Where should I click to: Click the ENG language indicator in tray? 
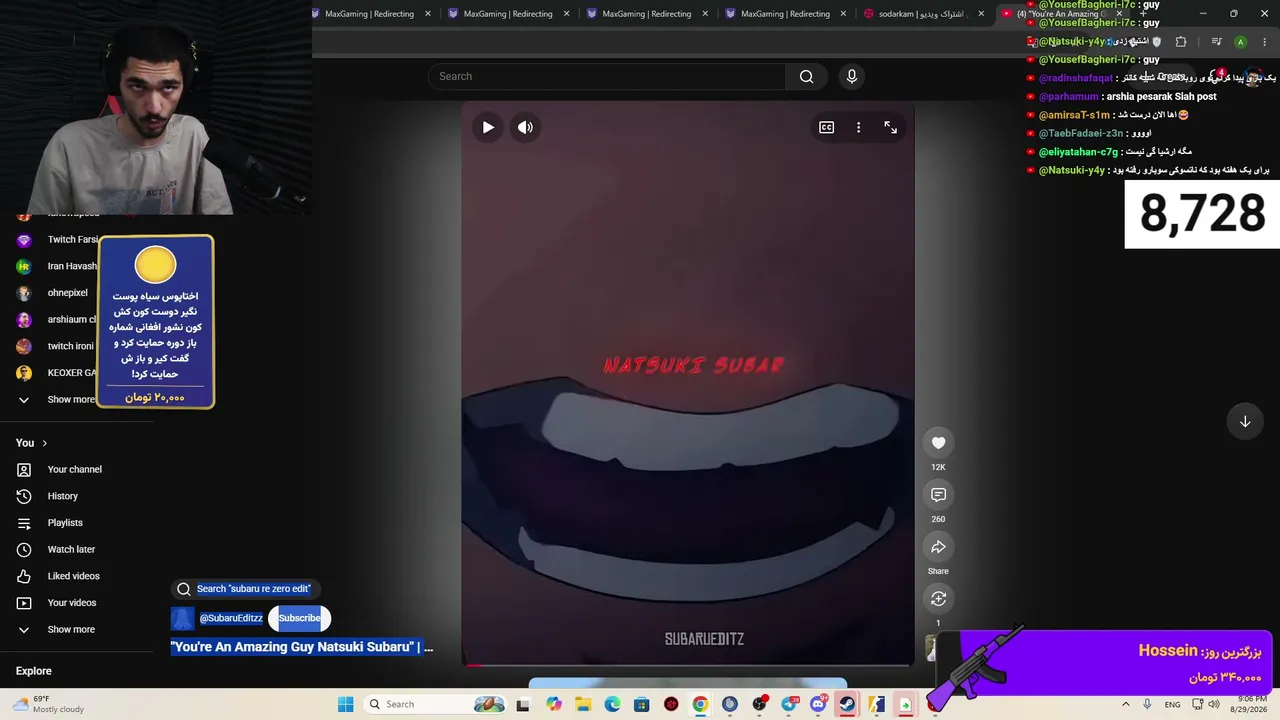(x=1172, y=704)
